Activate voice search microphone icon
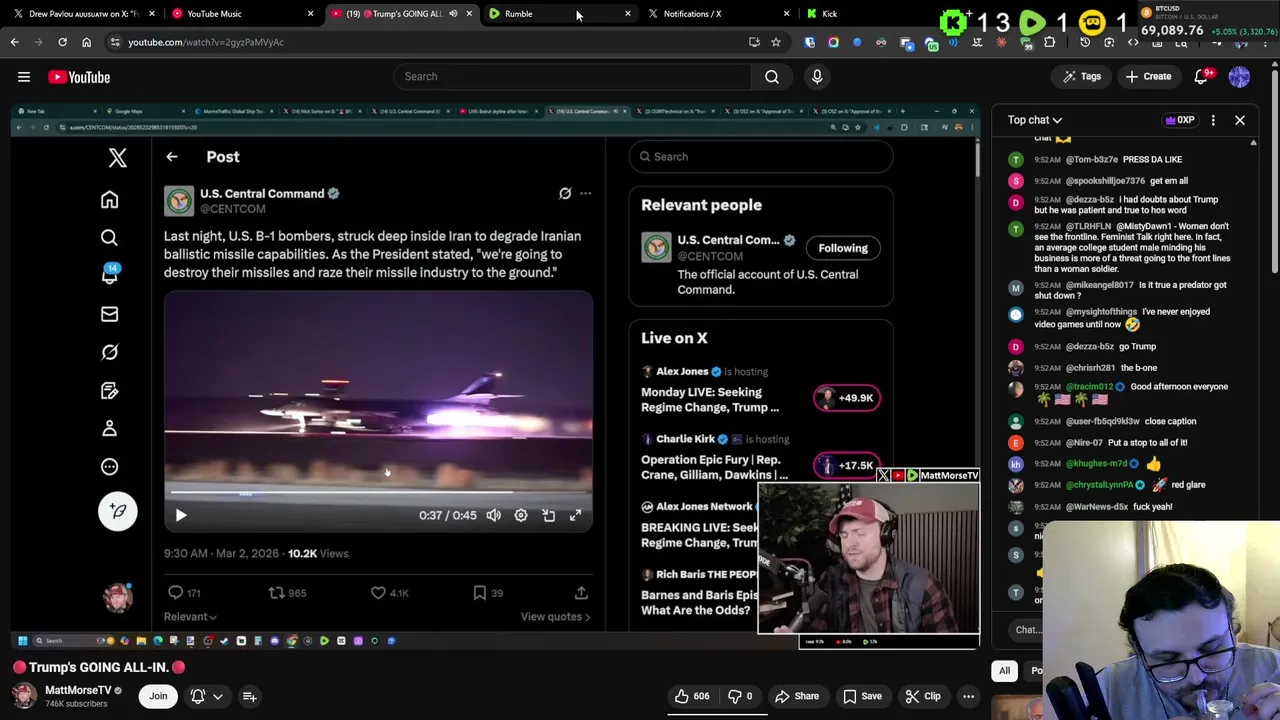 point(817,77)
